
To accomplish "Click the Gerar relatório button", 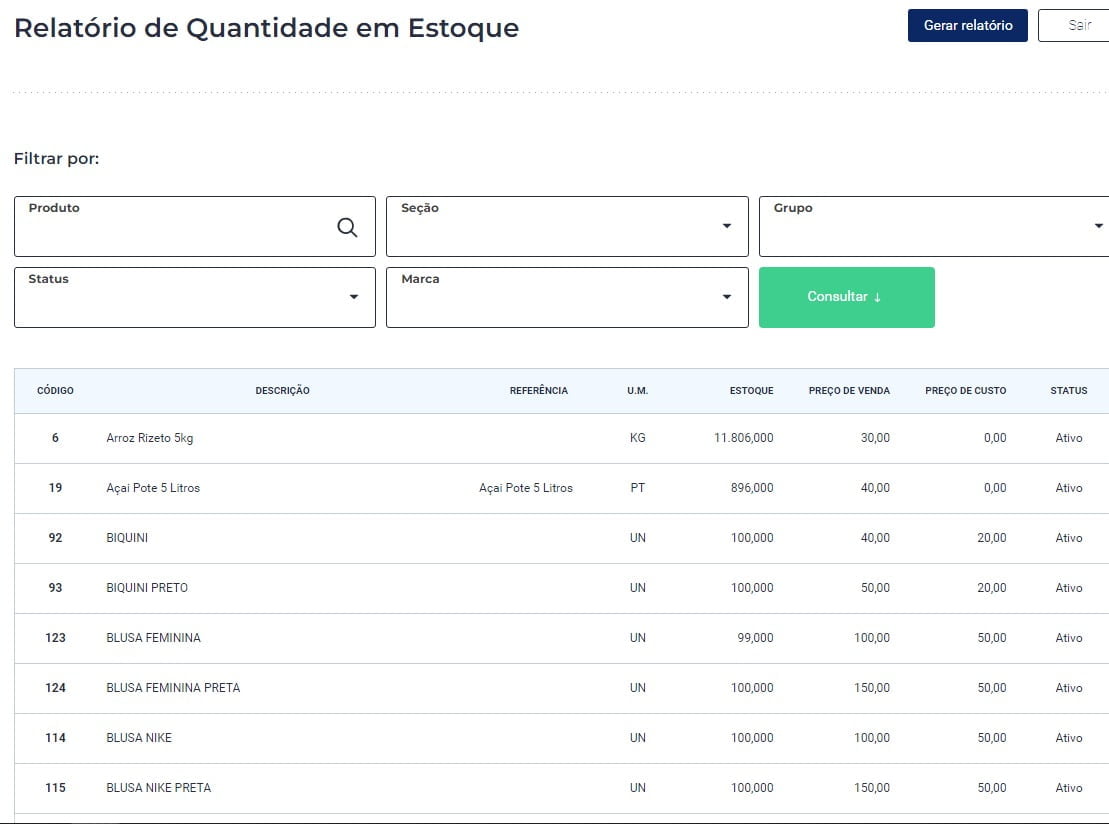I will pyautogui.click(x=967, y=26).
